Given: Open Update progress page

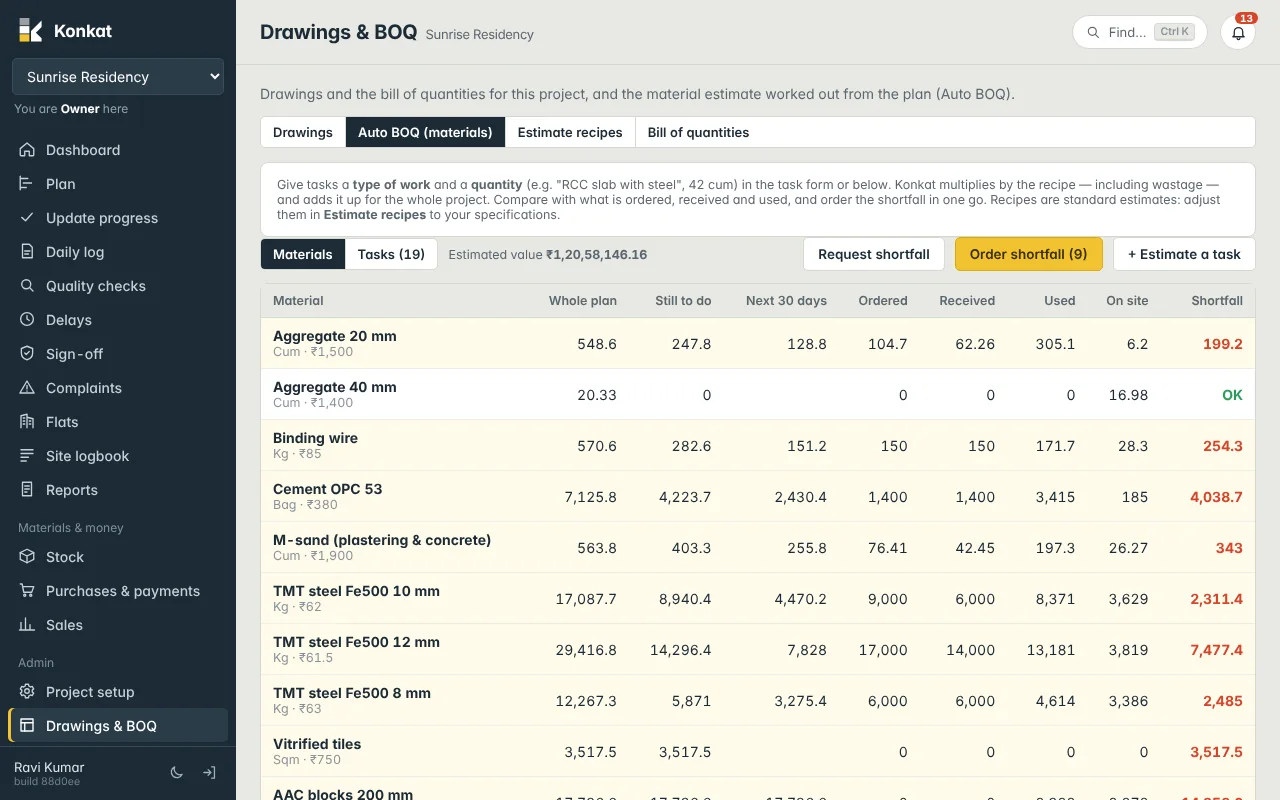Looking at the screenshot, I should [x=118, y=218].
